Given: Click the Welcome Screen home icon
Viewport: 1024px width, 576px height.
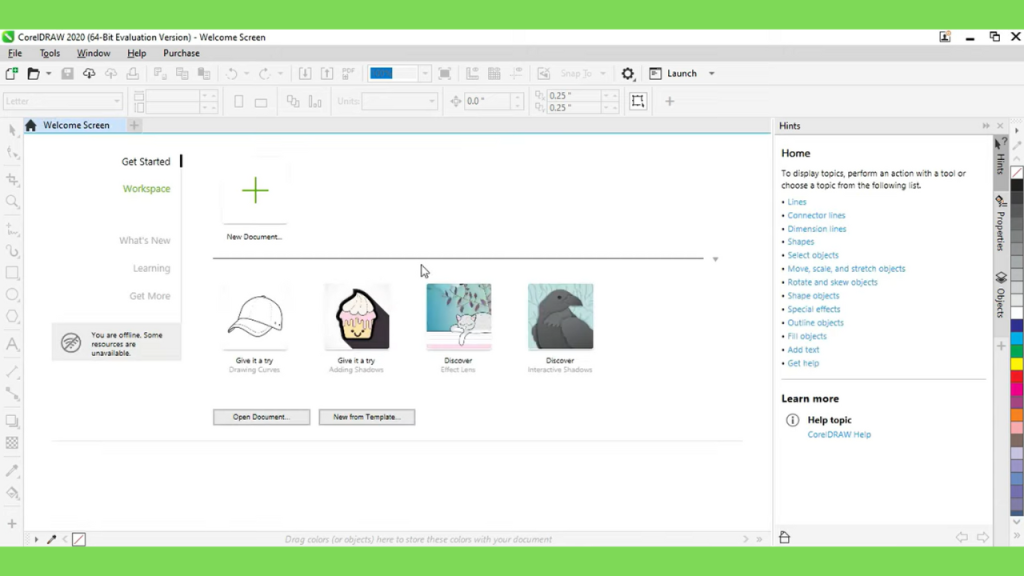Looking at the screenshot, I should [31, 125].
